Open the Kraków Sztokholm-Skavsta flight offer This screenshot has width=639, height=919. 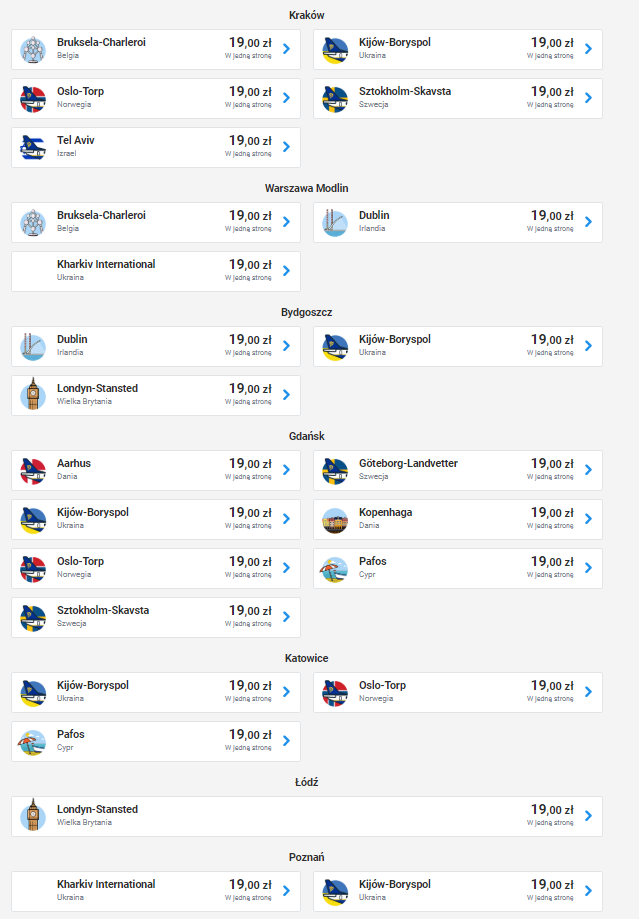pos(458,98)
